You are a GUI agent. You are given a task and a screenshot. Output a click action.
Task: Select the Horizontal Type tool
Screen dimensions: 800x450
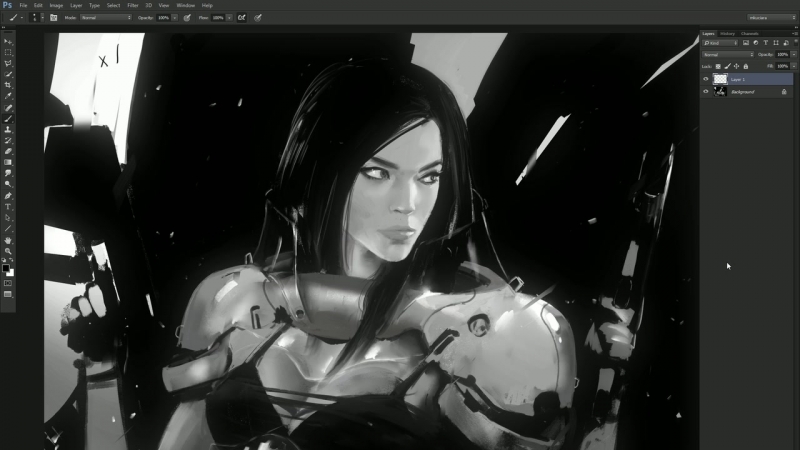(8, 207)
